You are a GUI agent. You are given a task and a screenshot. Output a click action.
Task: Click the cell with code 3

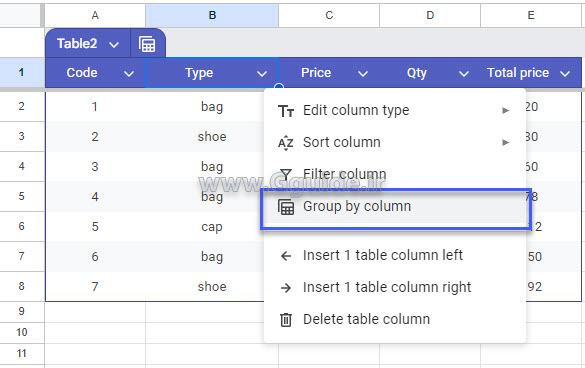[95, 166]
